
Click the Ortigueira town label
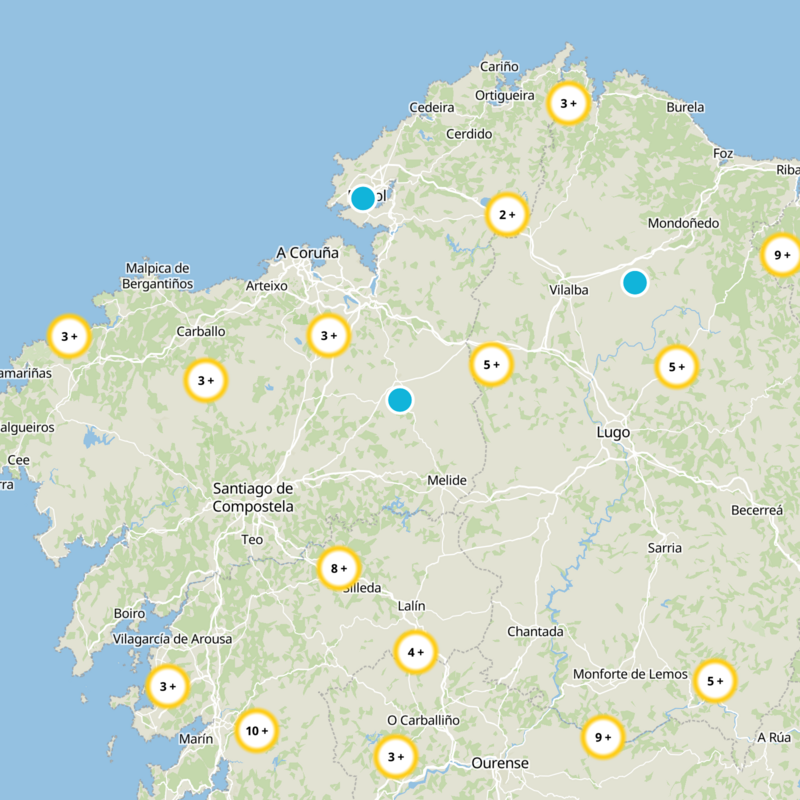pyautogui.click(x=505, y=96)
